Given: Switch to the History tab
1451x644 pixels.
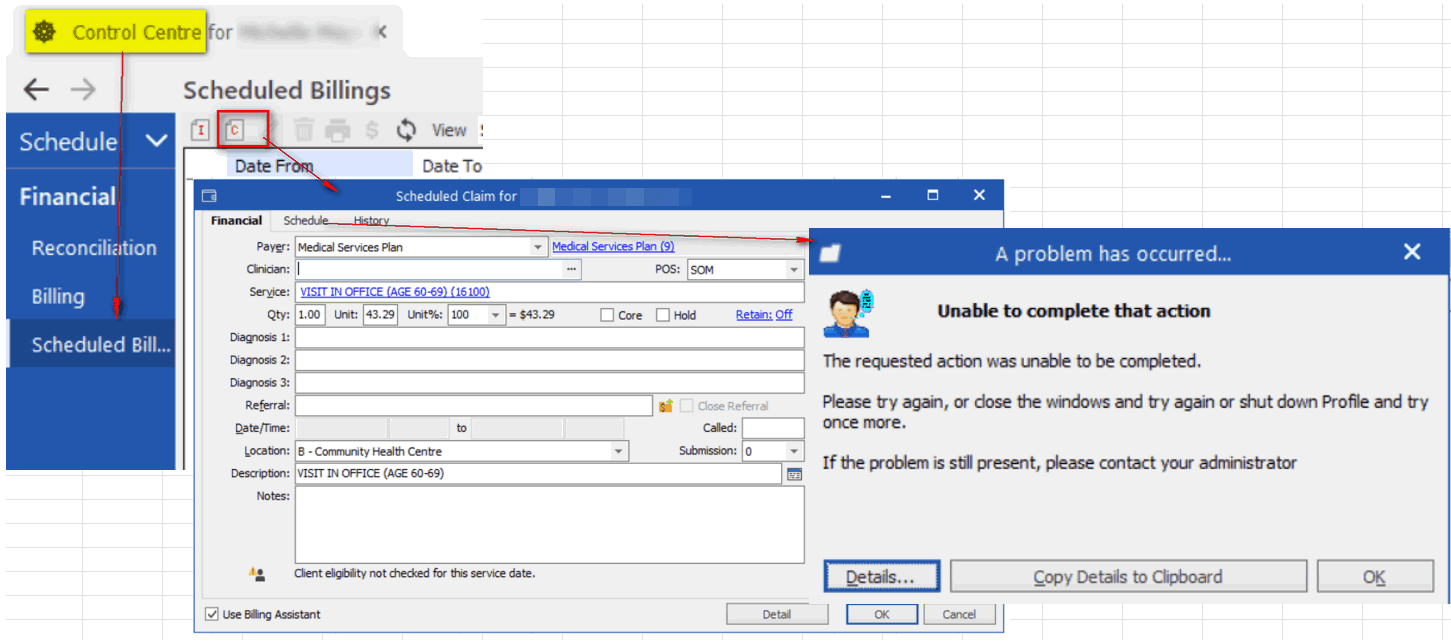Looking at the screenshot, I should (x=371, y=220).
